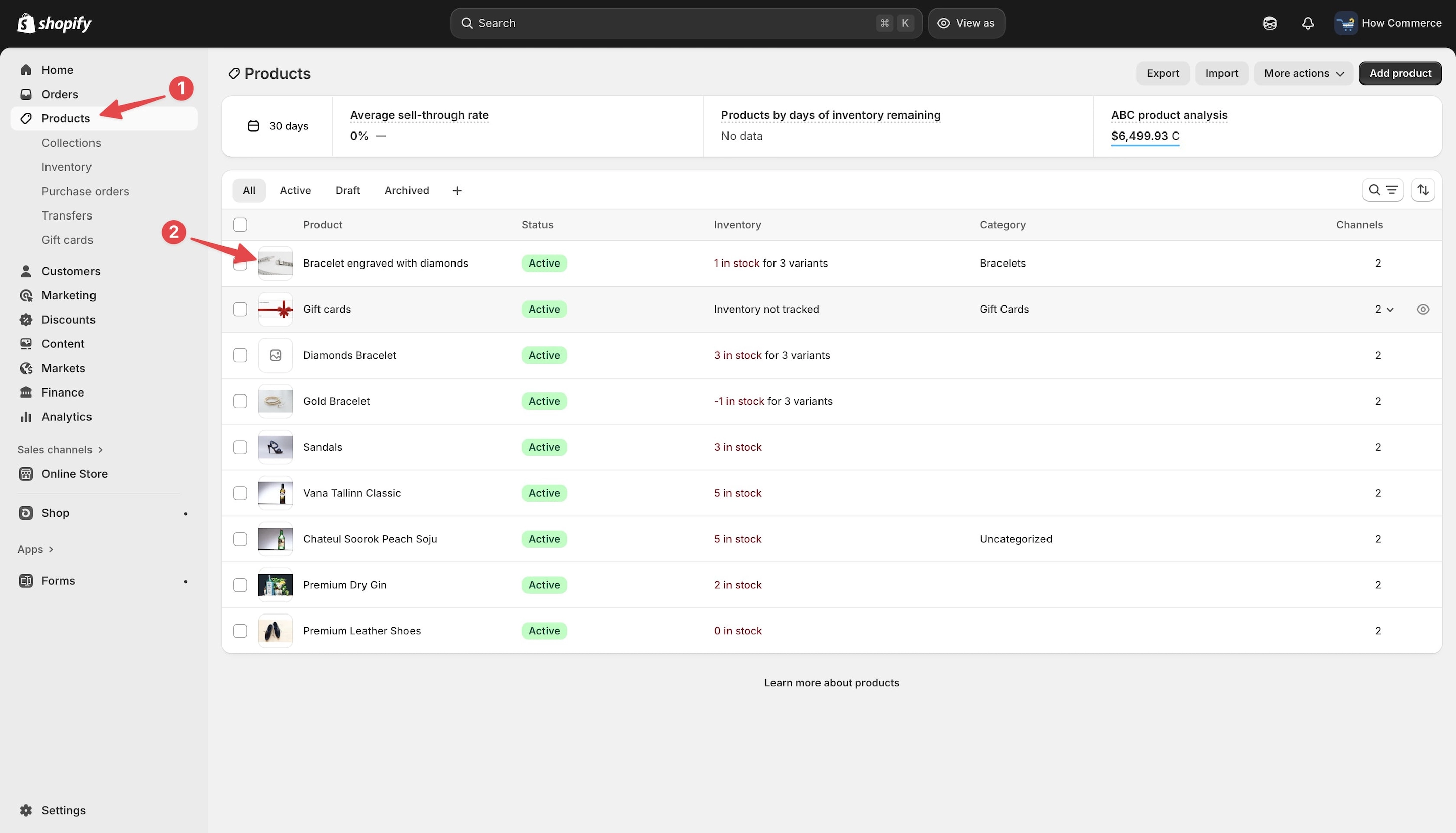Click the sort arrows icon button
1456x833 pixels.
pyautogui.click(x=1422, y=190)
